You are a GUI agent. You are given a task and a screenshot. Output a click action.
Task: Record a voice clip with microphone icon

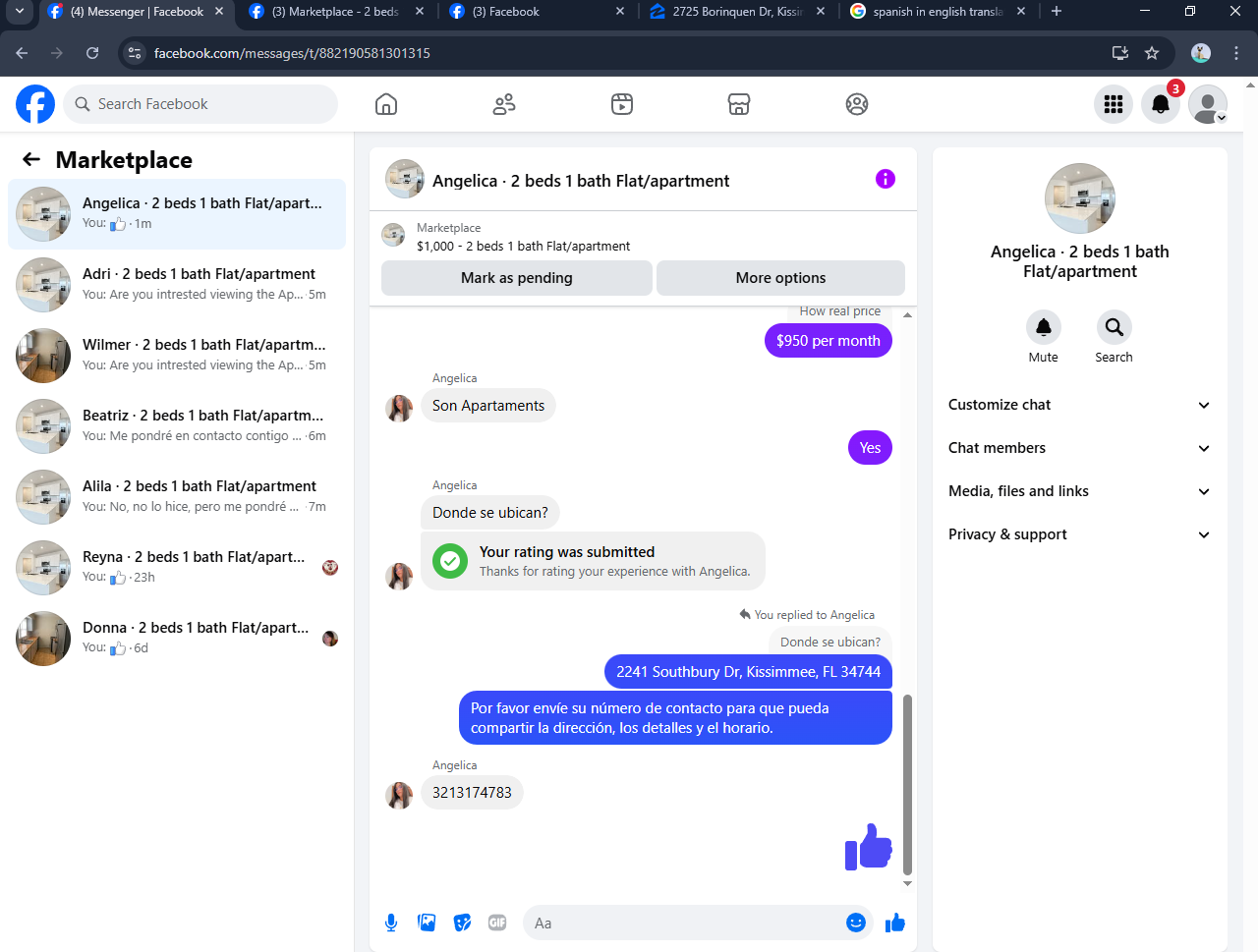point(391,923)
